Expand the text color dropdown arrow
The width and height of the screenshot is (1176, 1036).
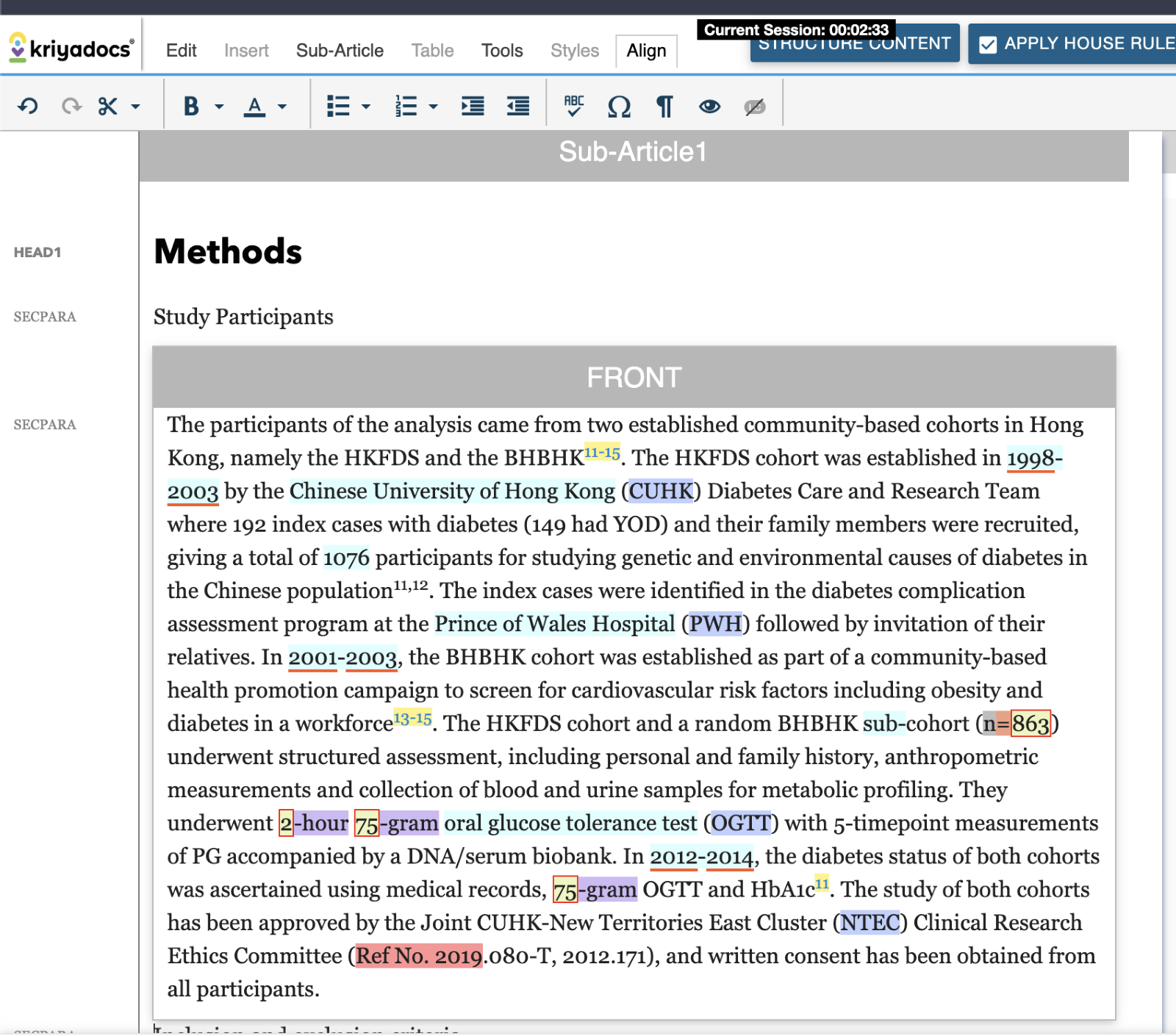(282, 107)
